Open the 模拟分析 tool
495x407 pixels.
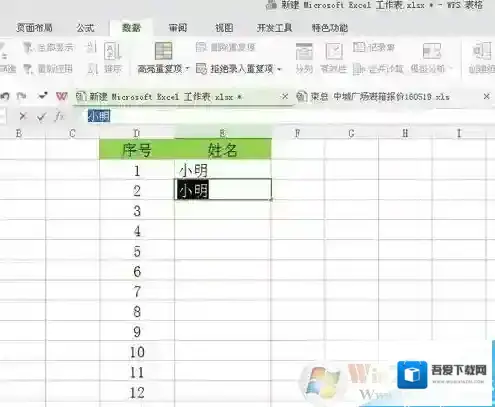click(x=431, y=57)
